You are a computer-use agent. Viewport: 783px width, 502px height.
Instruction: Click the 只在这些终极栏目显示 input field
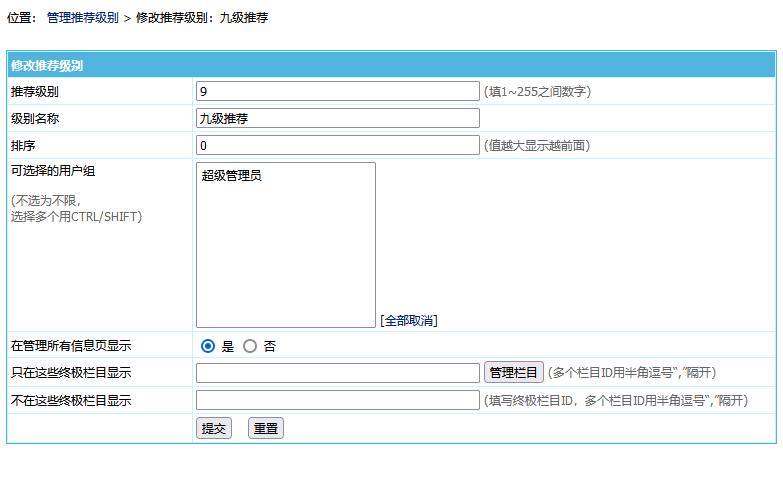(x=338, y=373)
